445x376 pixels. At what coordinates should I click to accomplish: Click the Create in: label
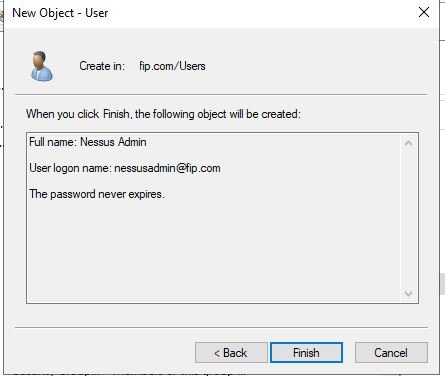[x=102, y=66]
